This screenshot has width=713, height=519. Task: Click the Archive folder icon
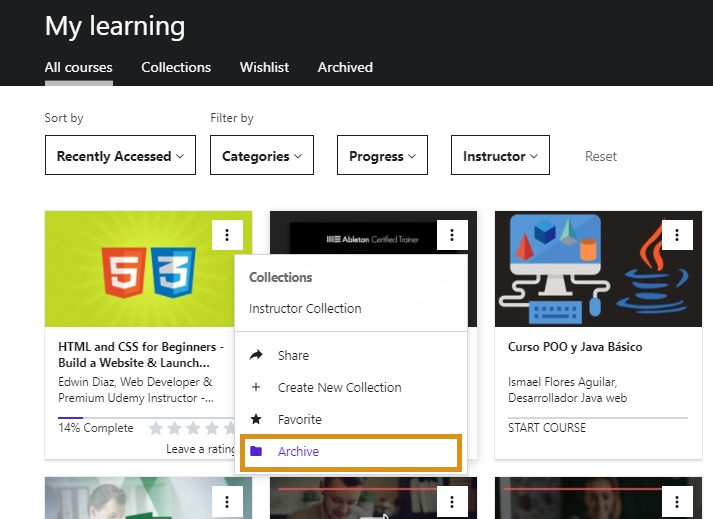[x=256, y=451]
